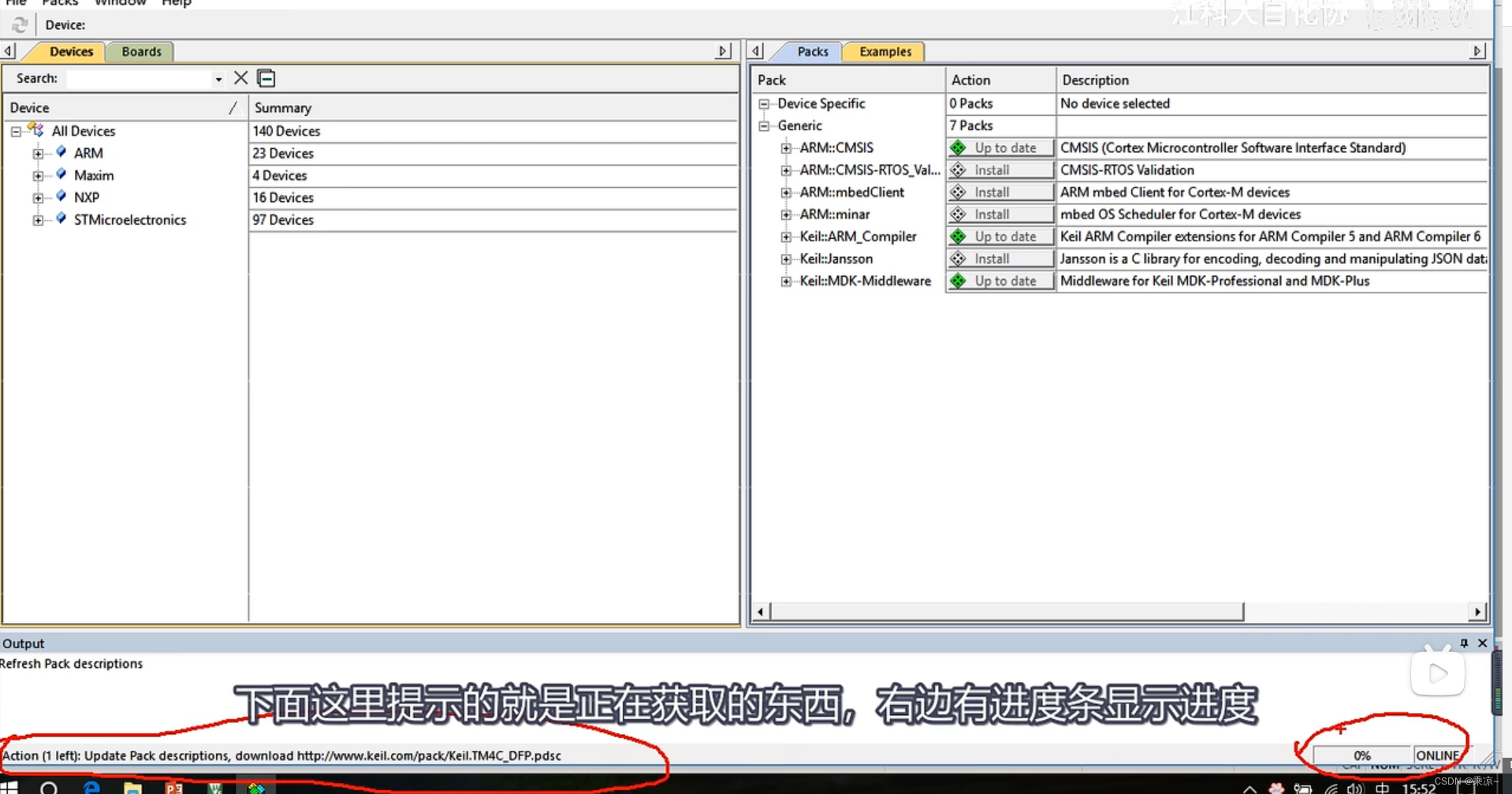Expand the Maxim device vendor node
This screenshot has width=1512, height=794.
(x=38, y=176)
